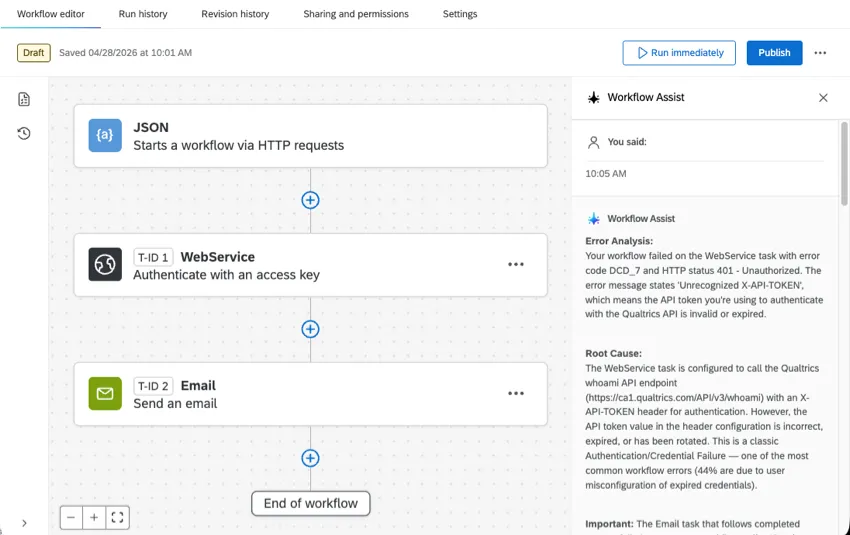Image resolution: width=850 pixels, height=535 pixels.
Task: Publish the workflow
Action: [x=774, y=53]
